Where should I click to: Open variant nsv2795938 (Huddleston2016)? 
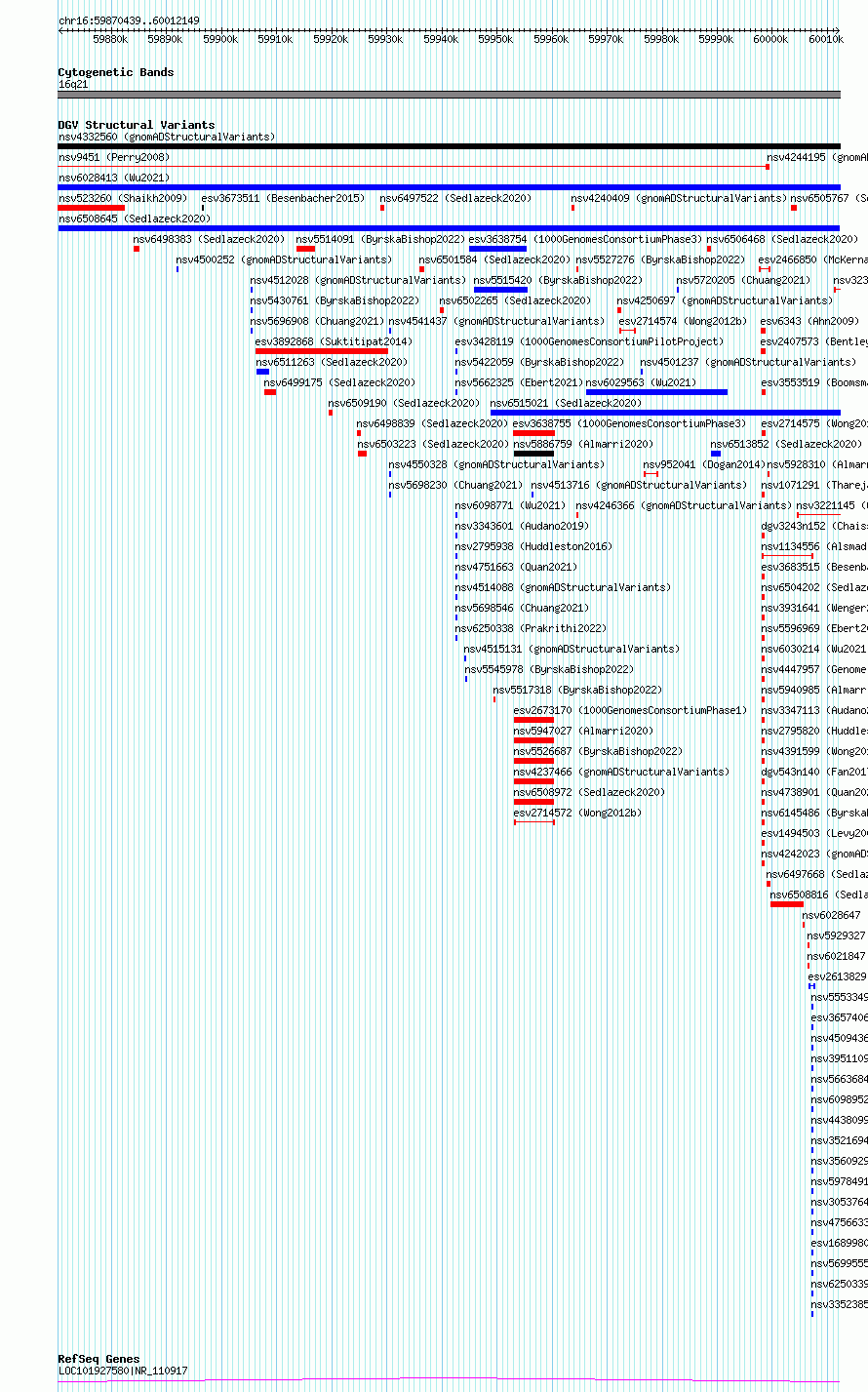[533, 546]
